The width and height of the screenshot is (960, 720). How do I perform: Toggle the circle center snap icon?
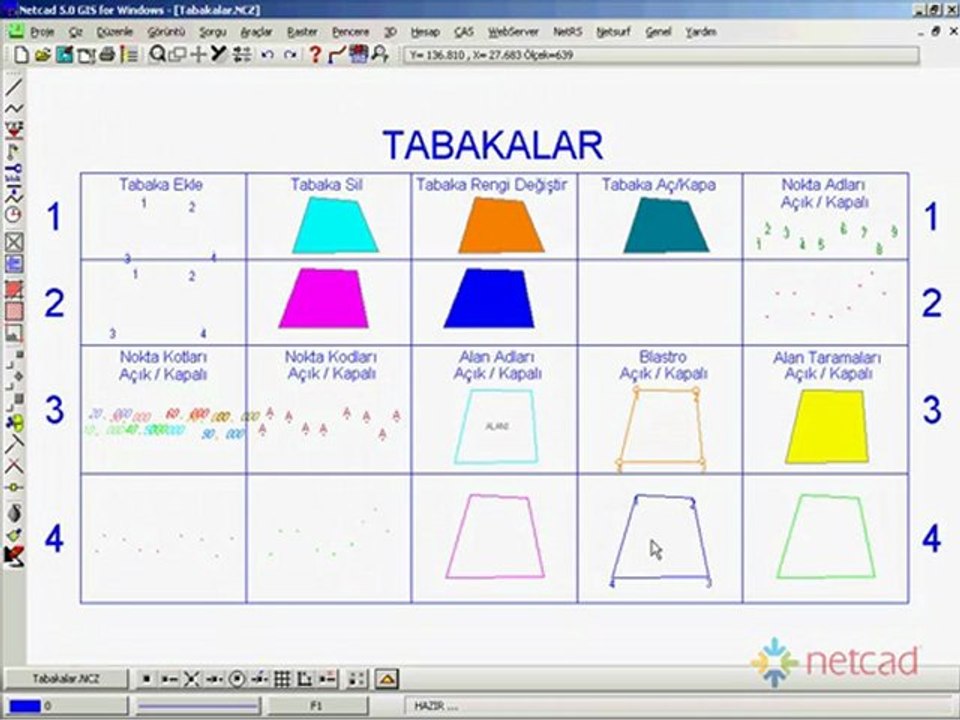(238, 678)
